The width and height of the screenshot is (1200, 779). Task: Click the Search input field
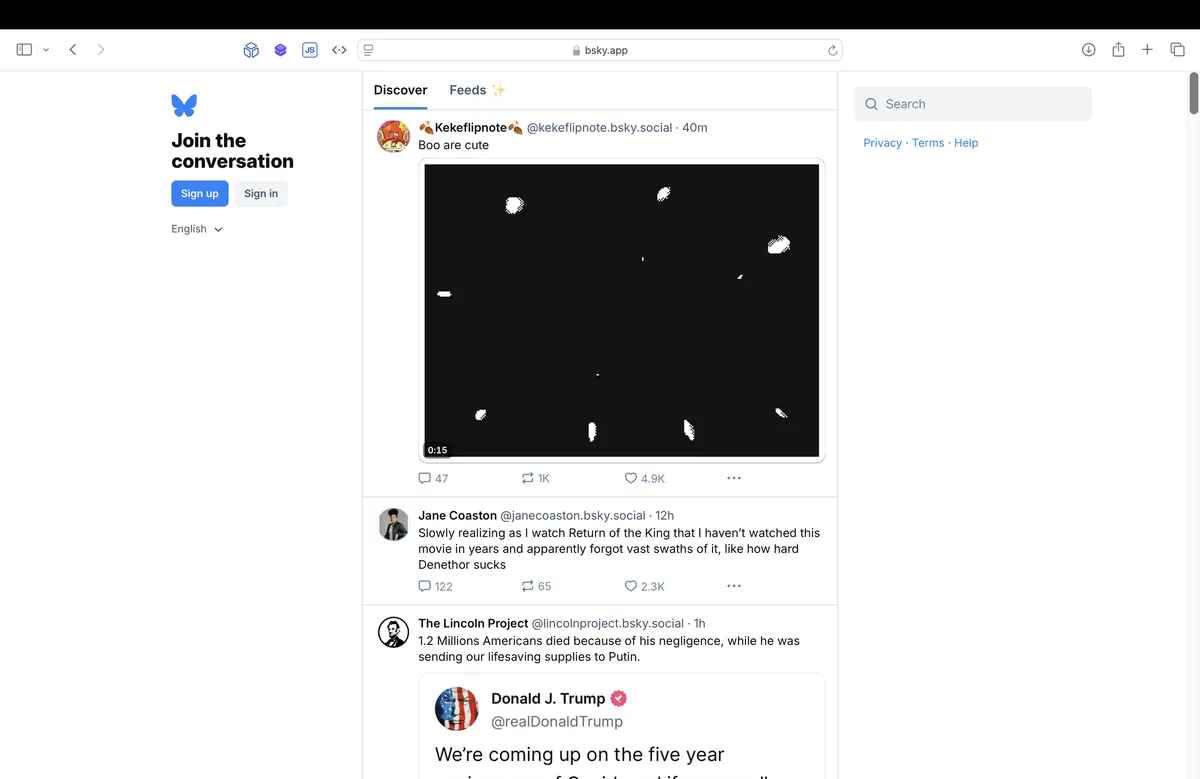973,104
